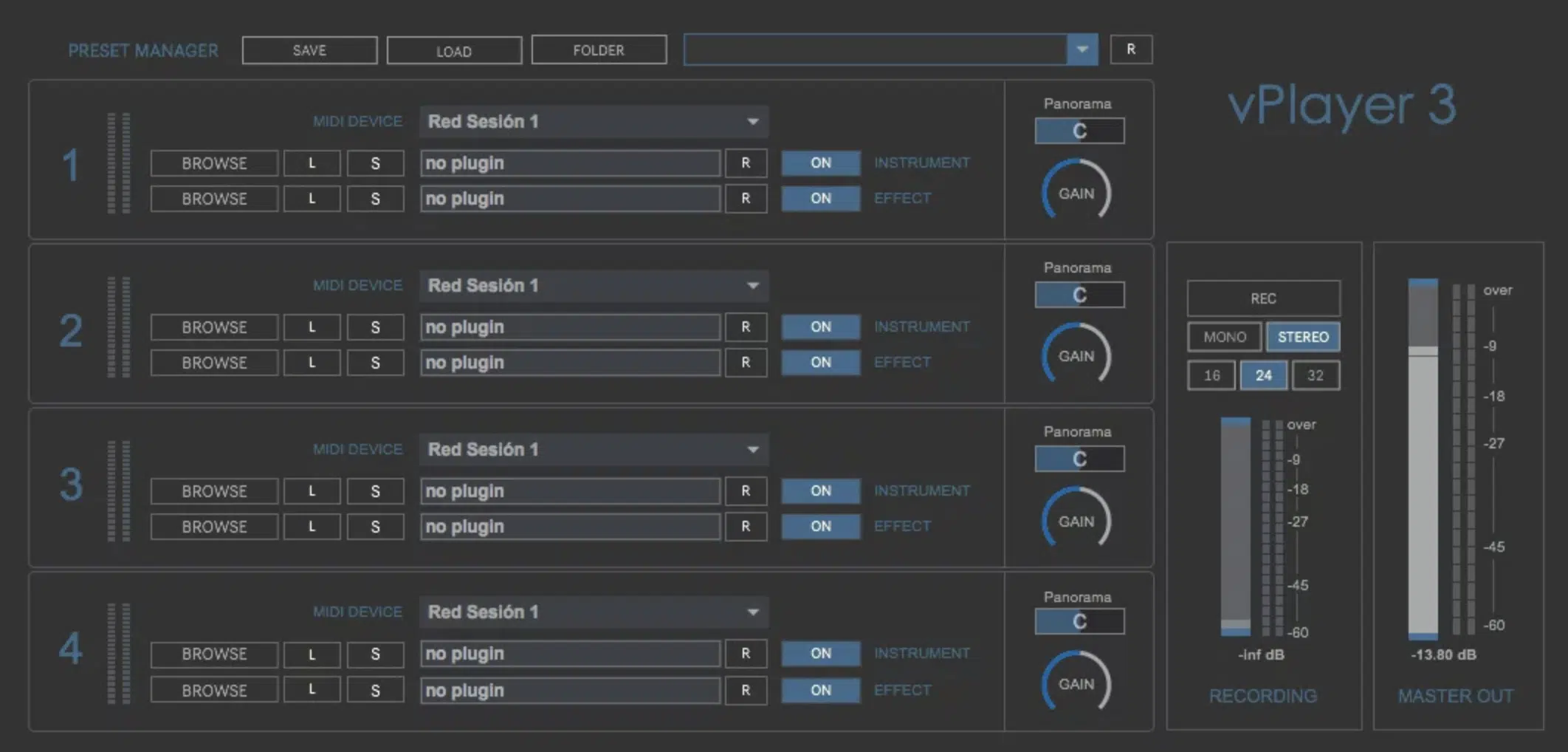Click S button on channel 3 instrument row
Screen dimensions: 1568x752
coord(375,491)
